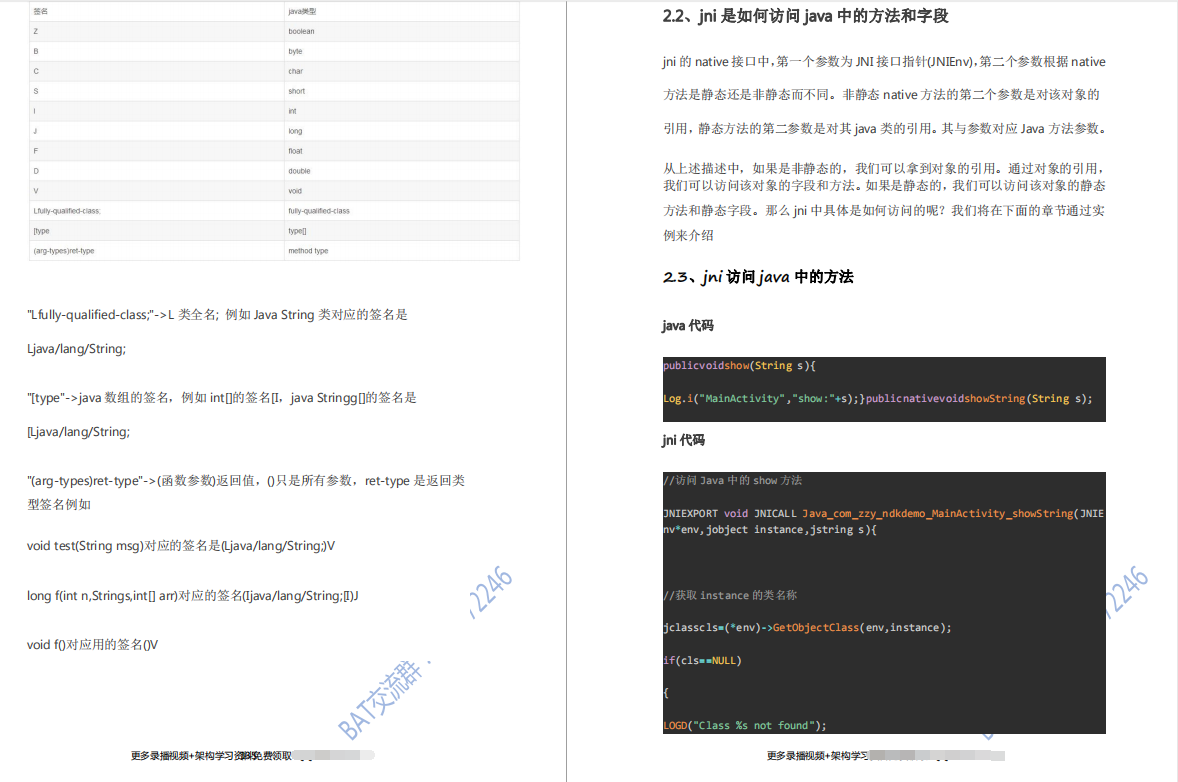Click the 'long f(int n,Strings,int[] arr)' line
The image size is (1178, 782).
(x=192, y=596)
